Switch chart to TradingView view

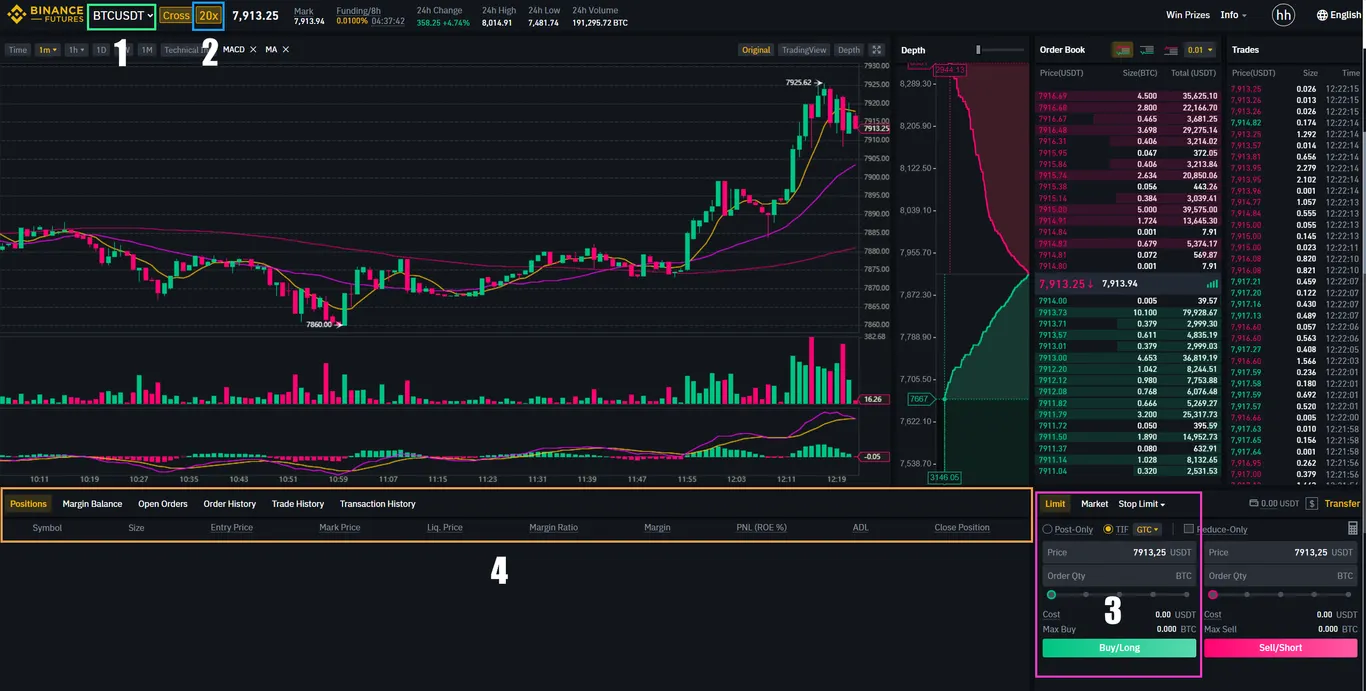pos(804,50)
